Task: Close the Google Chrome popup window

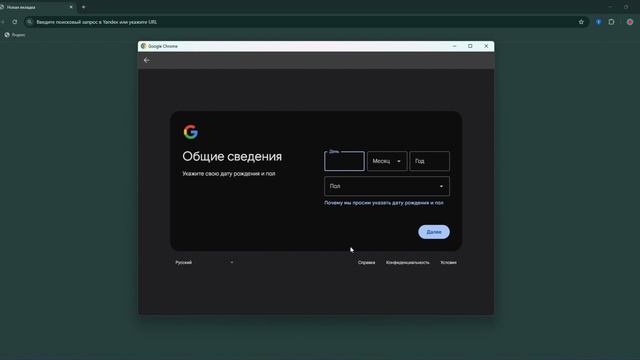Action: (486, 46)
